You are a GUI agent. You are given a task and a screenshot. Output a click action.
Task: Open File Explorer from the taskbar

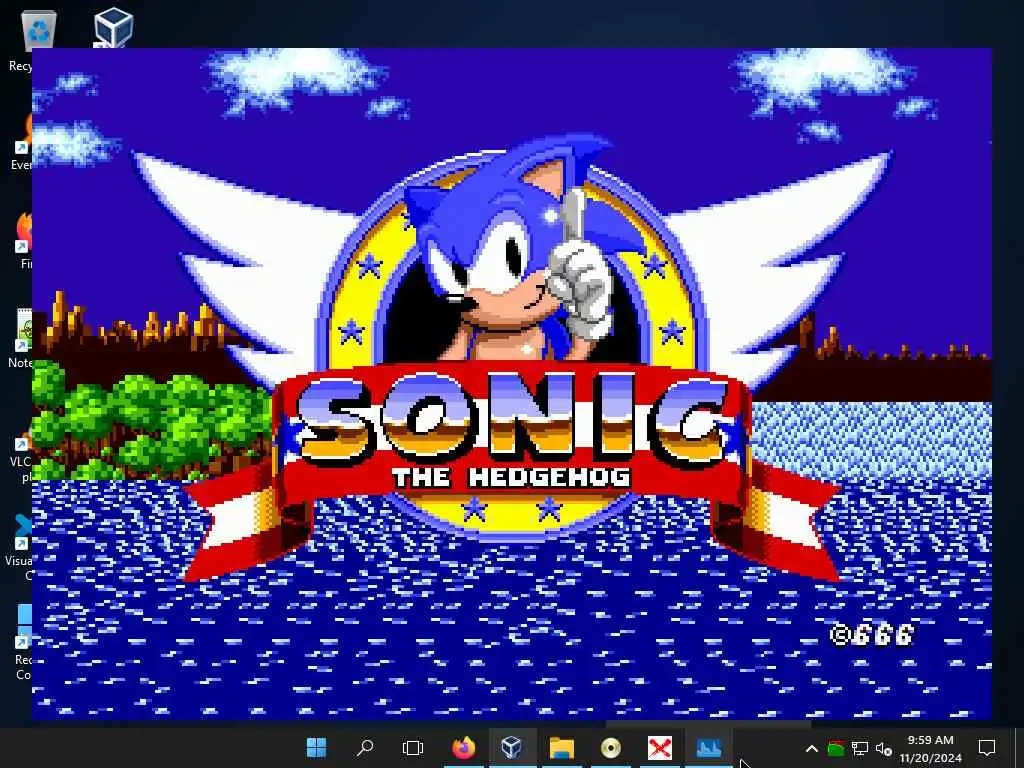(562, 748)
